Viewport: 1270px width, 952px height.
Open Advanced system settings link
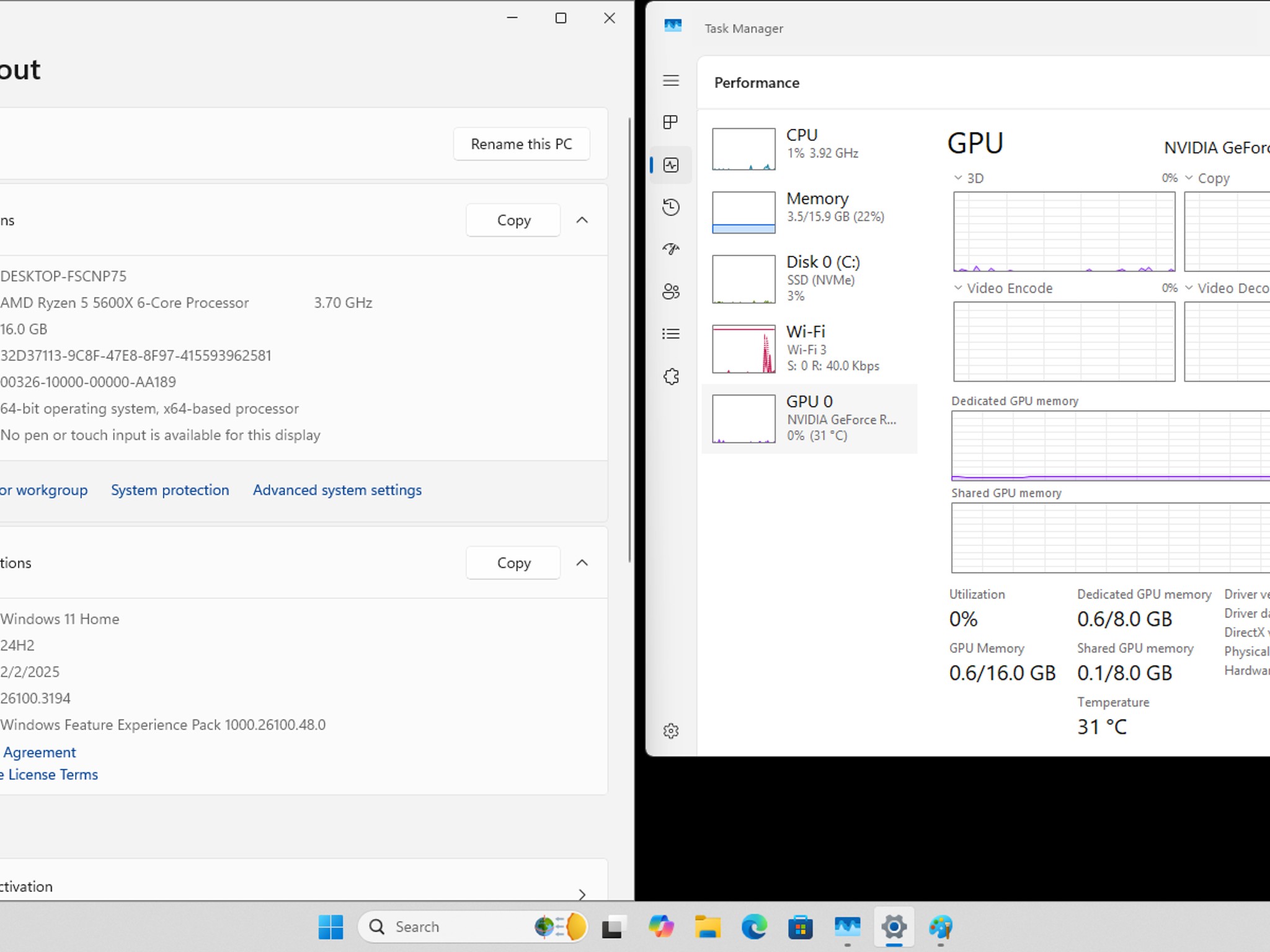337,490
